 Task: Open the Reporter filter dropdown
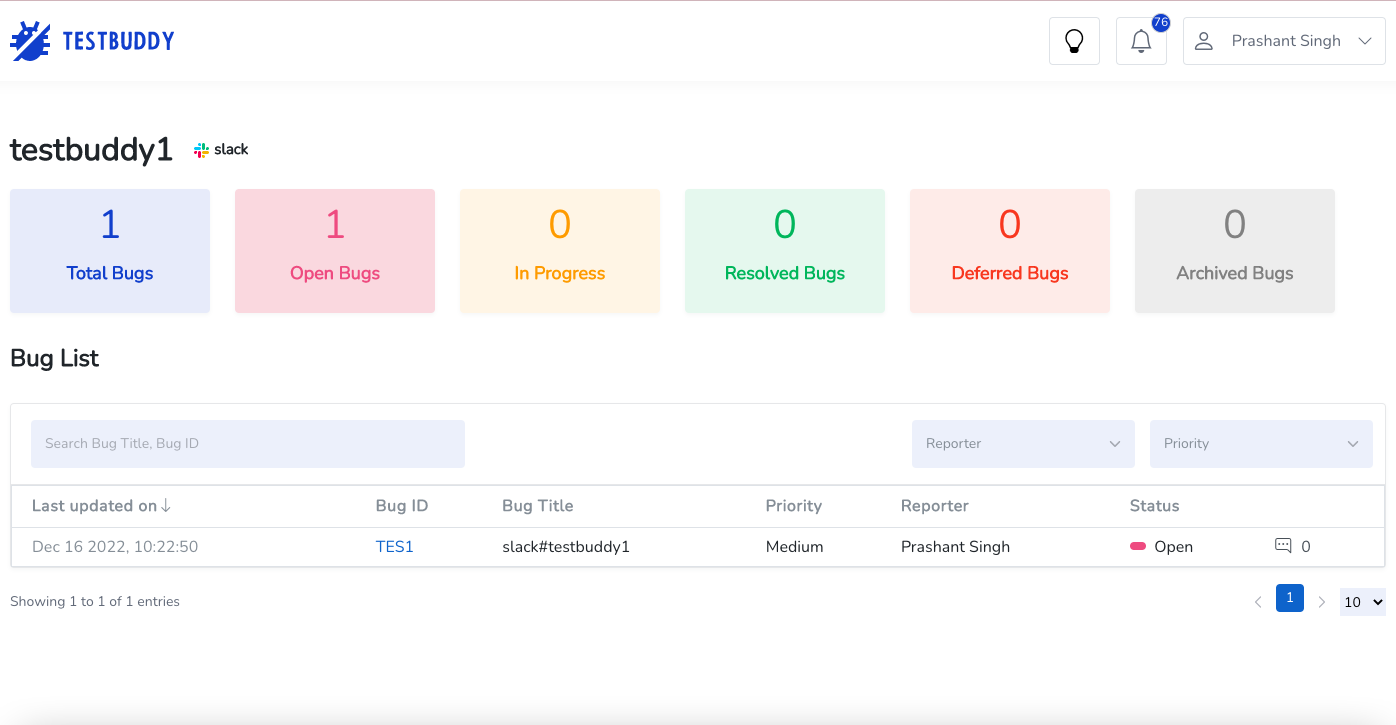(x=1022, y=443)
